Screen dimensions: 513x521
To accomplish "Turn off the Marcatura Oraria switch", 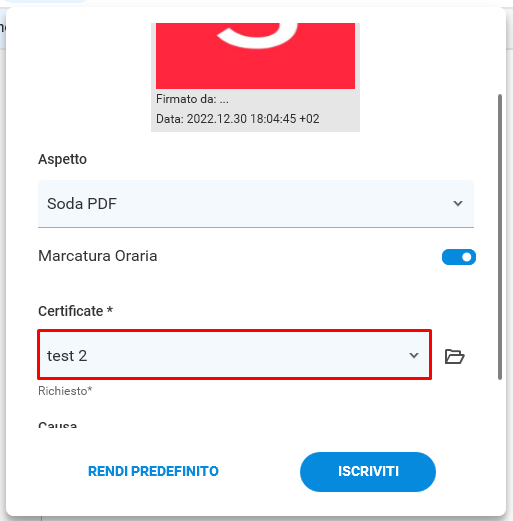I will [459, 257].
